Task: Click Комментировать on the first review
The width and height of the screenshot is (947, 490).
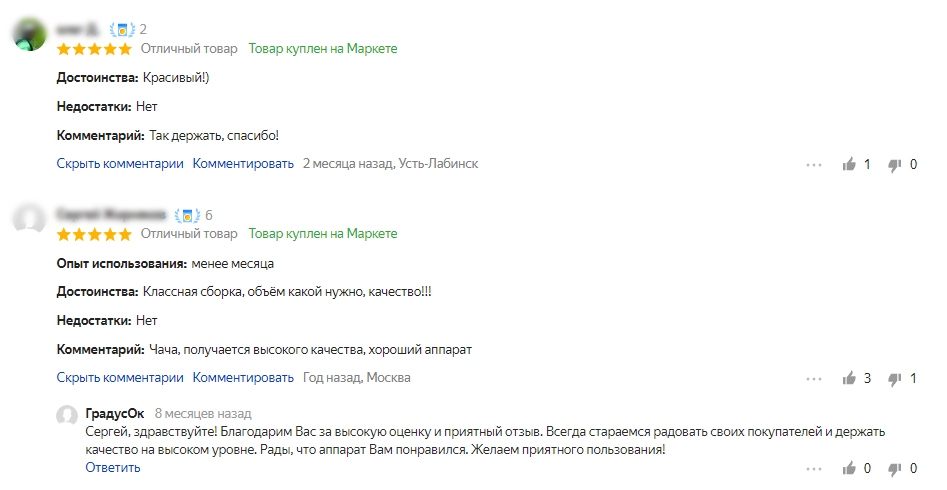Action: point(243,164)
